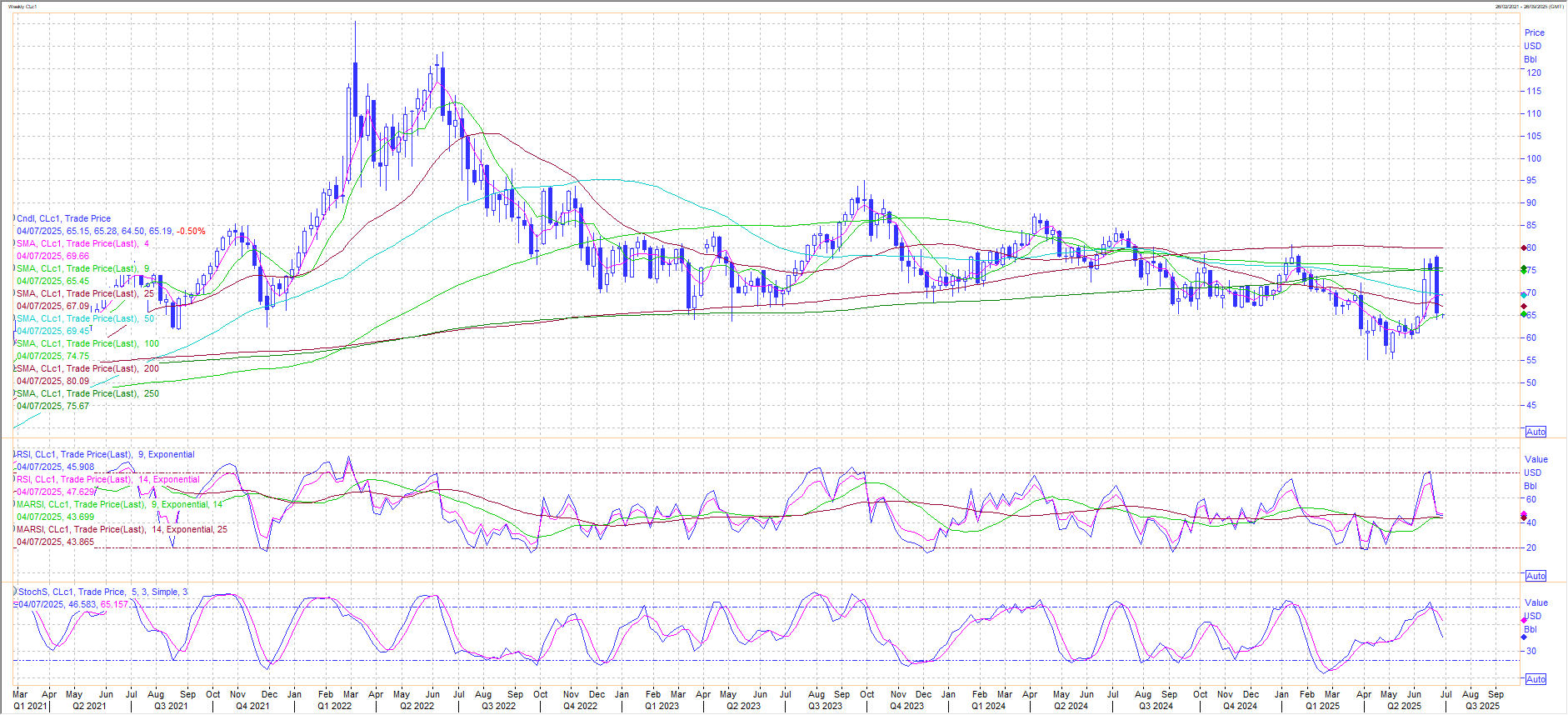Click the blue Stochastic marker on value axis
This screenshot has height=715, width=1568.
(x=1524, y=638)
